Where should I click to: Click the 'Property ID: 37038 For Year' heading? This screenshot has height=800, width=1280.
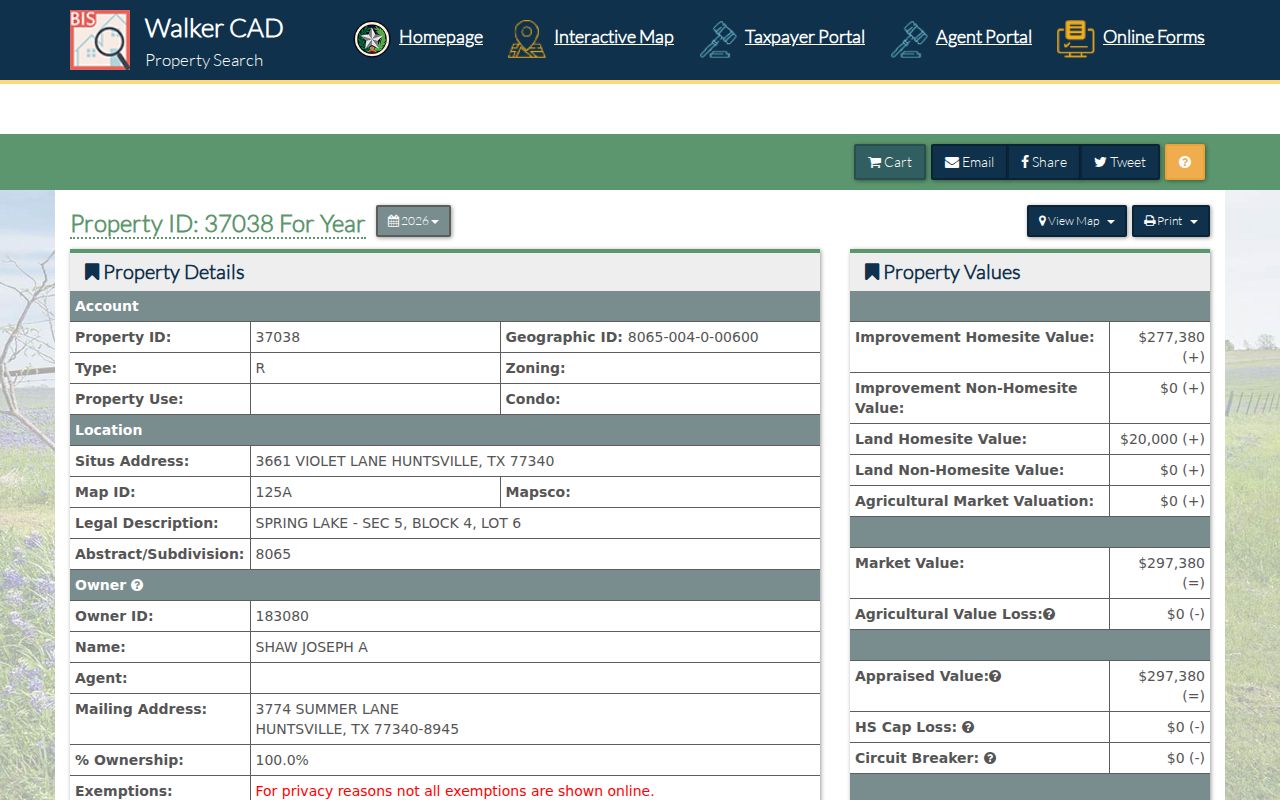(x=218, y=224)
